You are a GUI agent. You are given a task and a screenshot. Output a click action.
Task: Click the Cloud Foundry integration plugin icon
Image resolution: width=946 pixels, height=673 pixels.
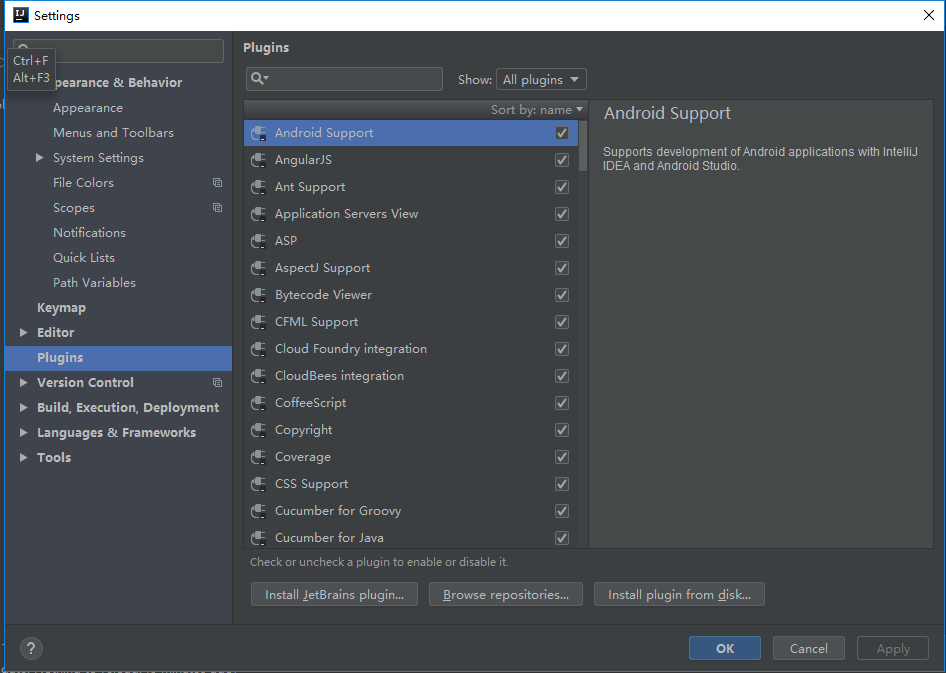258,349
